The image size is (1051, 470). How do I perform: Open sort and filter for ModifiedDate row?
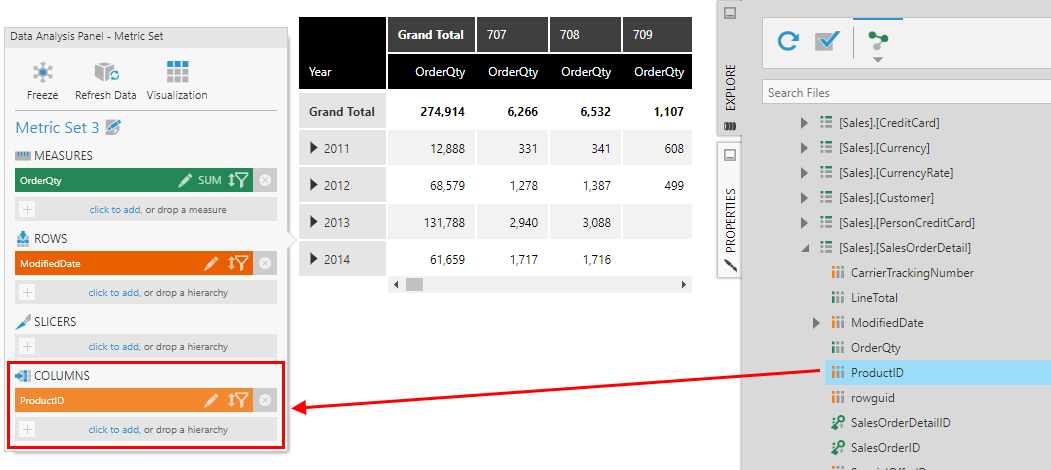pyautogui.click(x=238, y=264)
